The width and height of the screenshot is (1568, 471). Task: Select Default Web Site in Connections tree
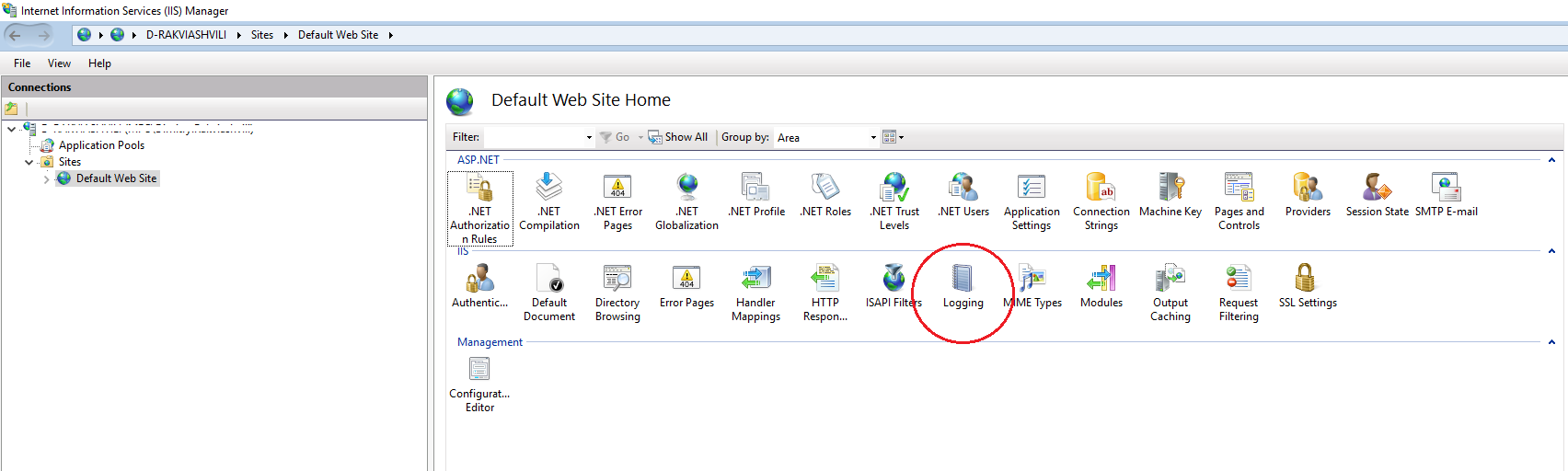pyautogui.click(x=116, y=178)
